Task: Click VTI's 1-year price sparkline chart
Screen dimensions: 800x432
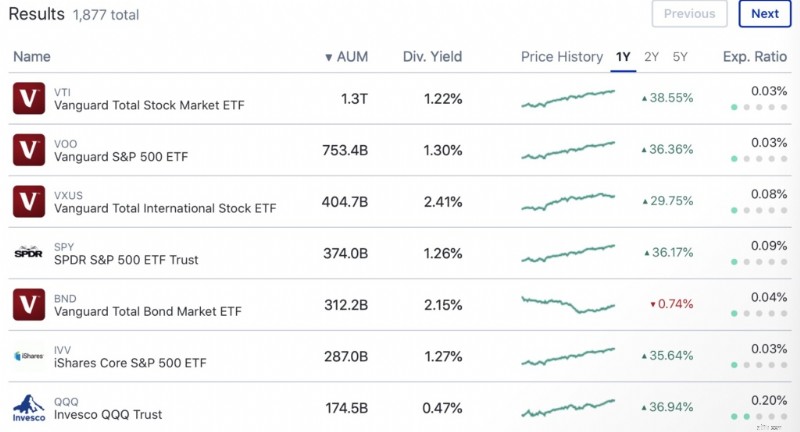Action: [568, 98]
